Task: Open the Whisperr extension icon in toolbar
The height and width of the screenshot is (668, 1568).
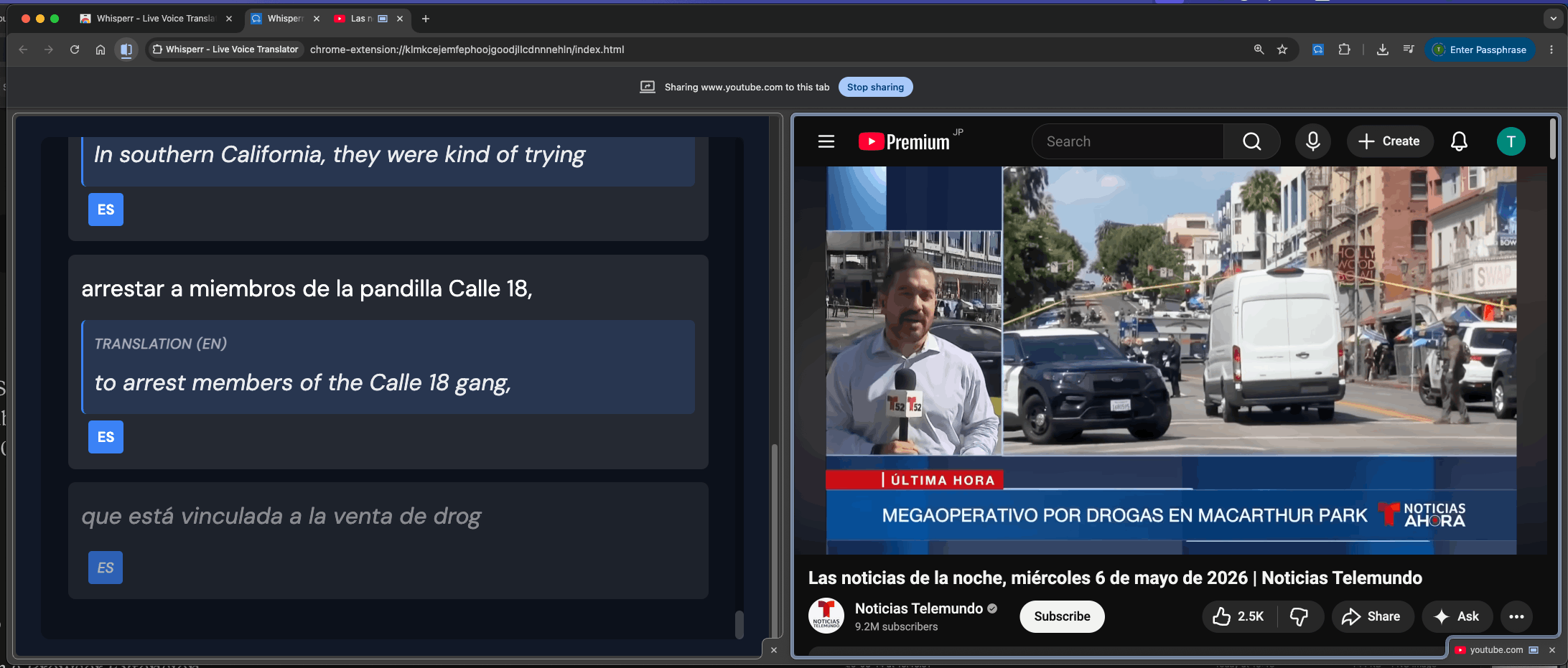Action: [1318, 50]
